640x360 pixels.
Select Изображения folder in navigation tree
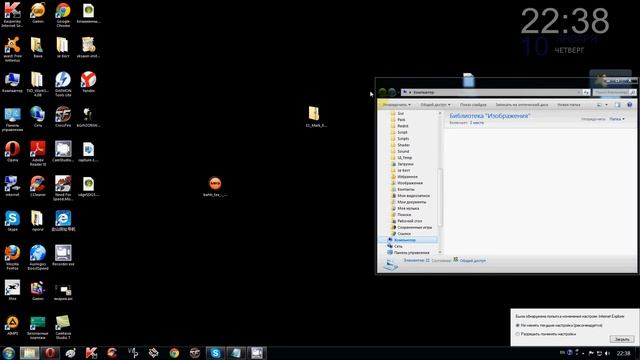tap(407, 183)
